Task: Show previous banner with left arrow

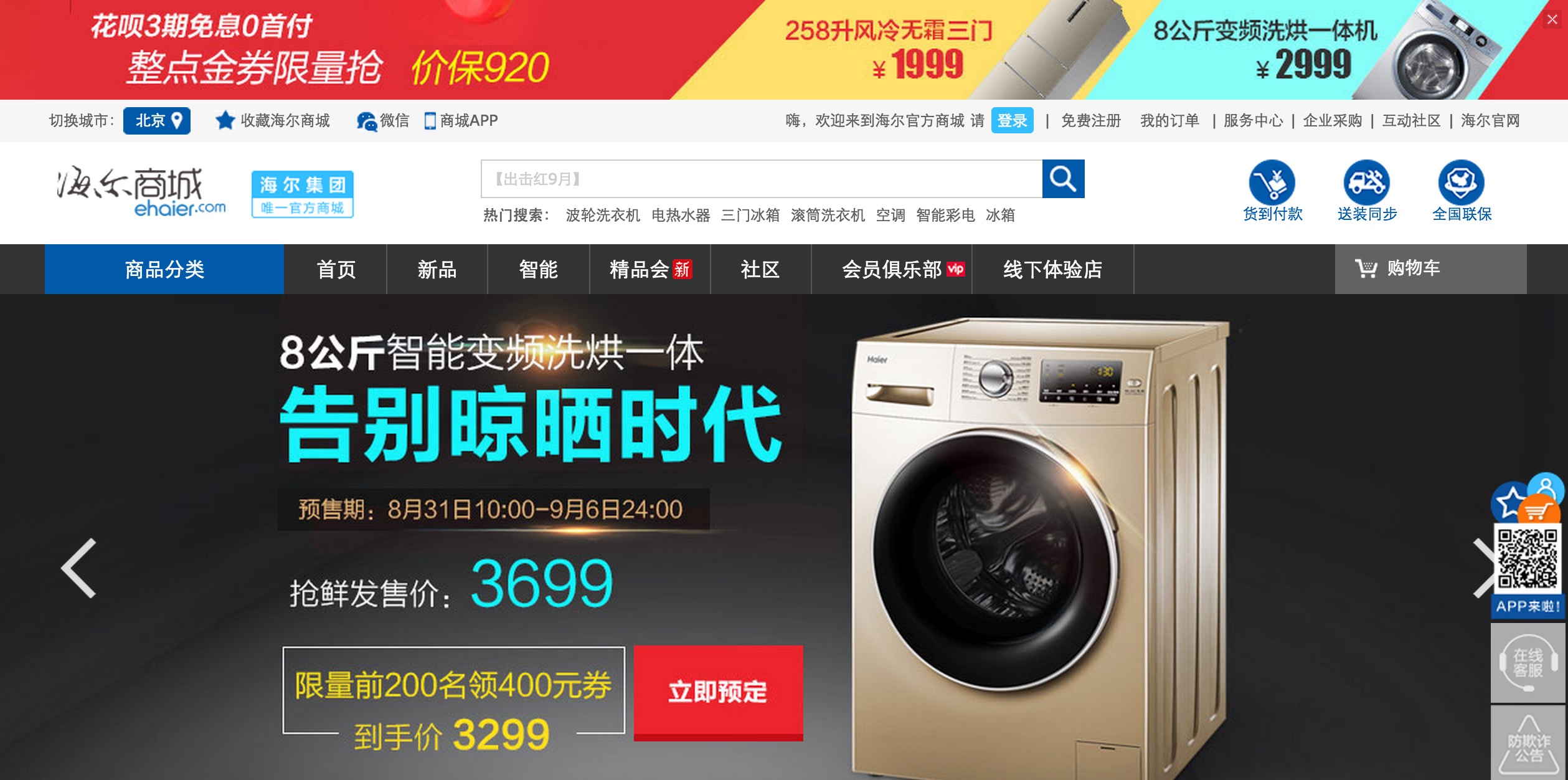Action: click(79, 568)
